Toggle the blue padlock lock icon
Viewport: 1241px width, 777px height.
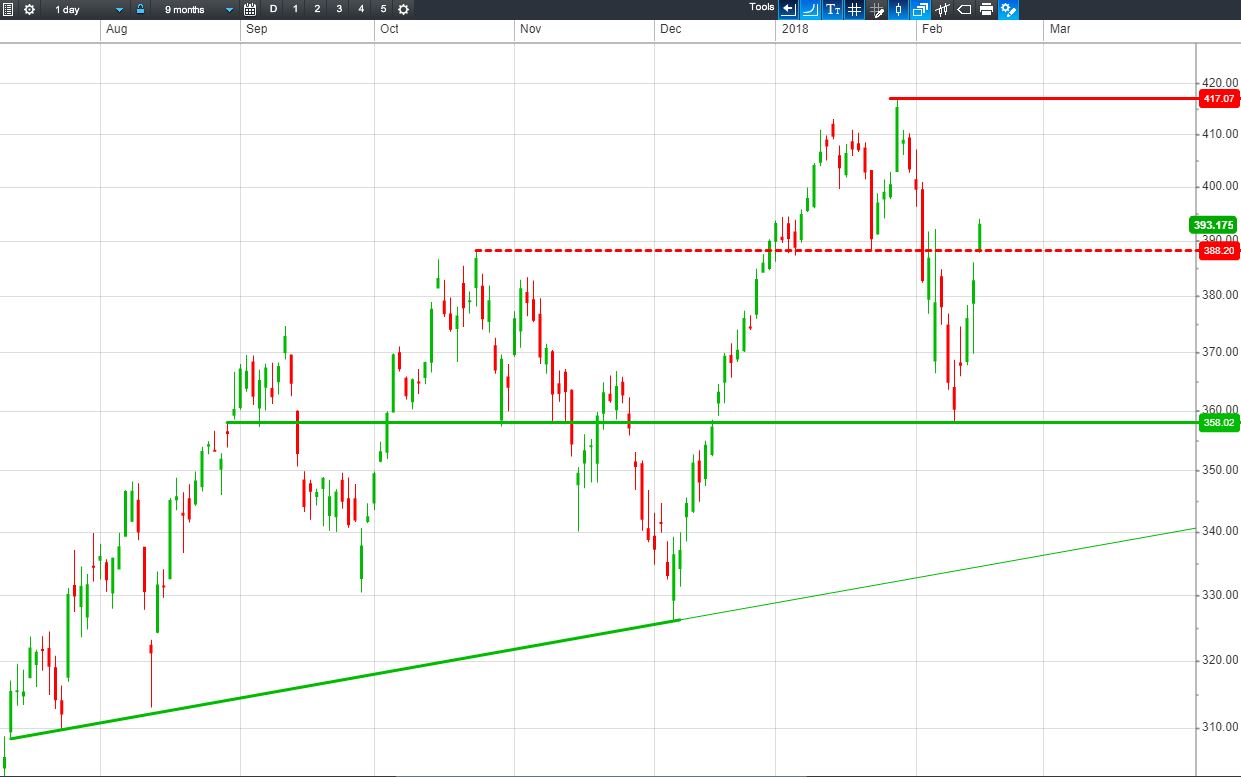[140, 9]
